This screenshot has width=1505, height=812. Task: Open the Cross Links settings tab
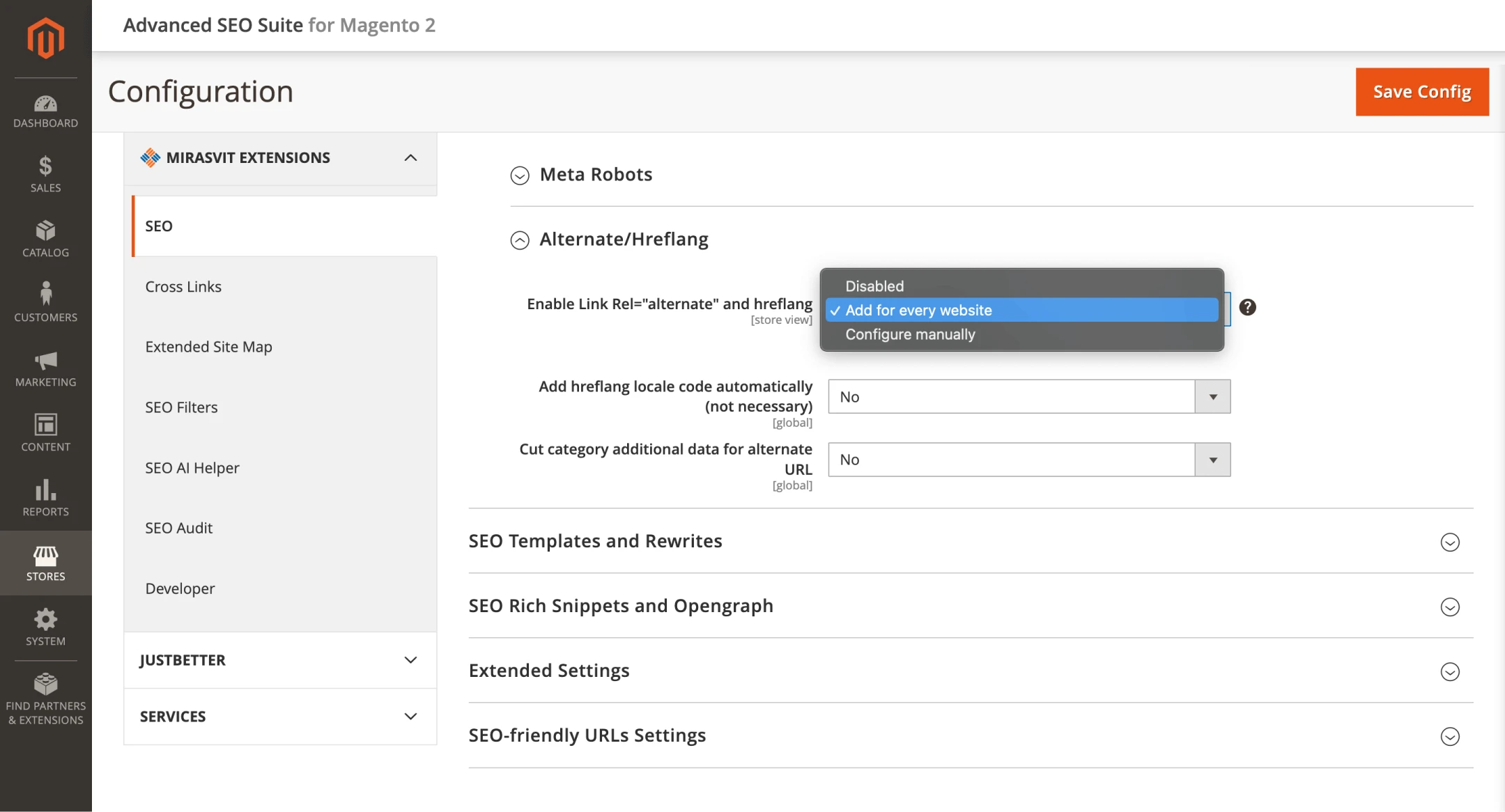(183, 287)
